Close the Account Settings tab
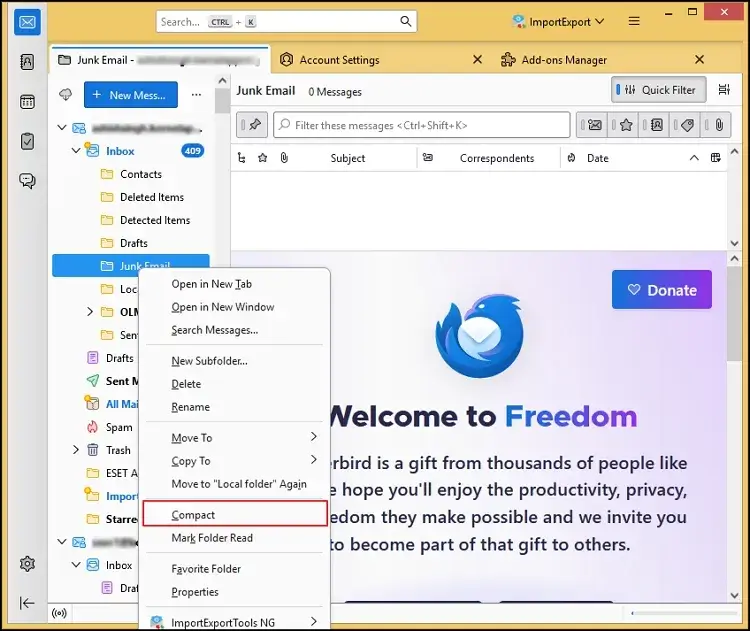 click(x=477, y=59)
